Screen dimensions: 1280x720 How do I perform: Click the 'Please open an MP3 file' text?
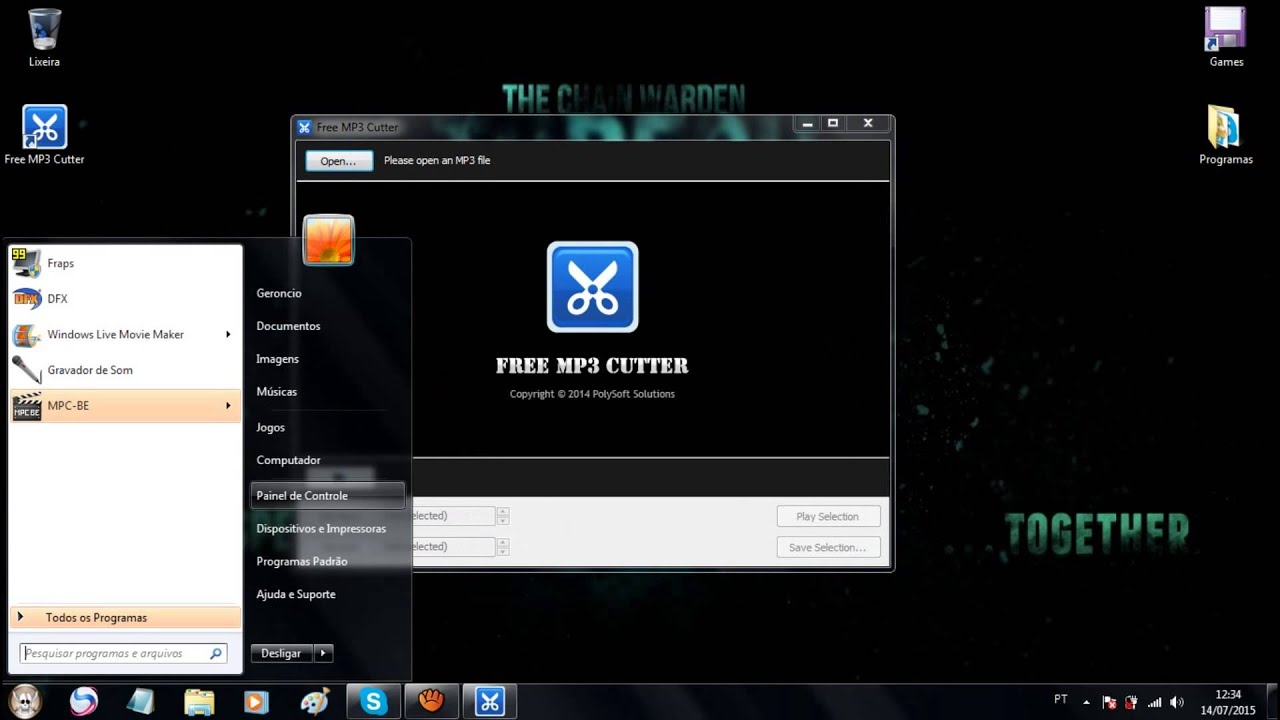[x=437, y=160]
